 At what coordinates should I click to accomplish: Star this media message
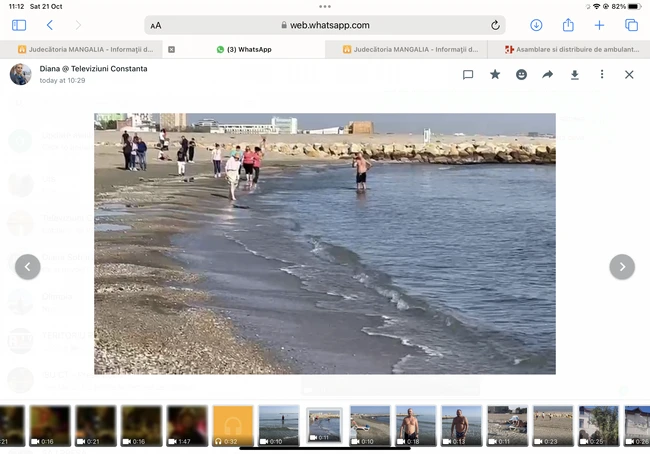tap(495, 74)
